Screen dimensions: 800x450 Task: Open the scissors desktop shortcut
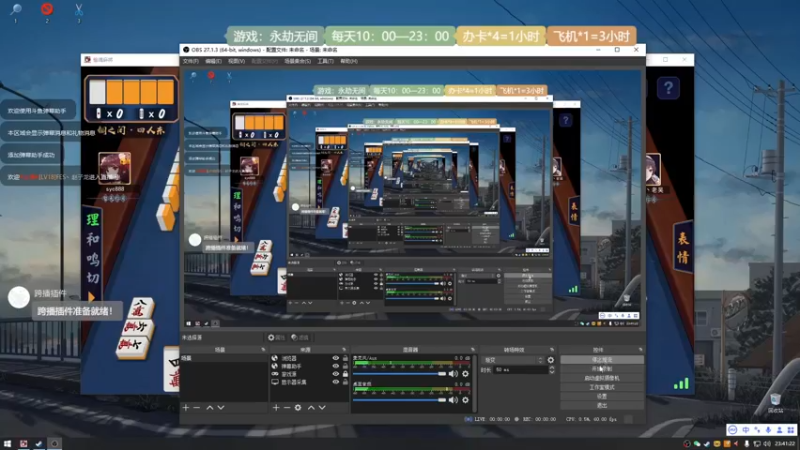[79, 10]
